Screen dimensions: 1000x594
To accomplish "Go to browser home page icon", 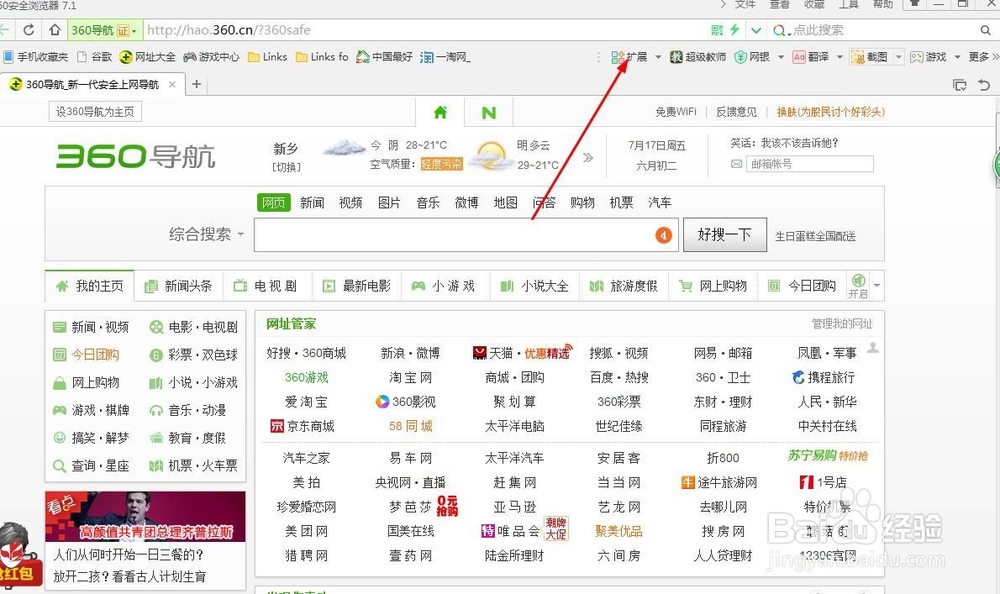I will click(x=55, y=29).
